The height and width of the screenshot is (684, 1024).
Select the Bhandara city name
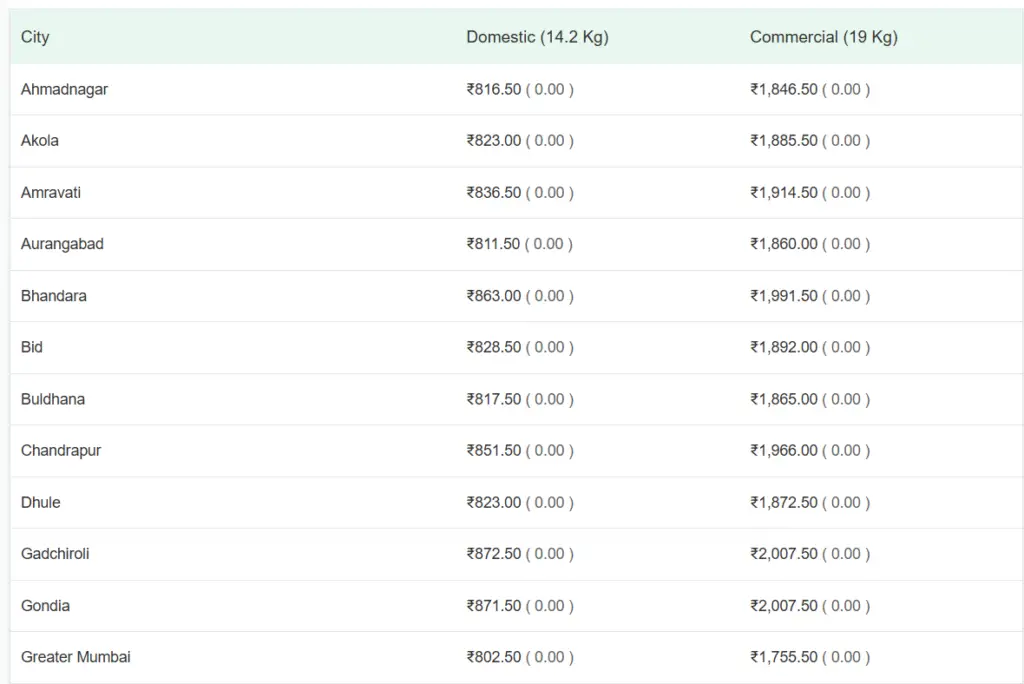tap(54, 296)
